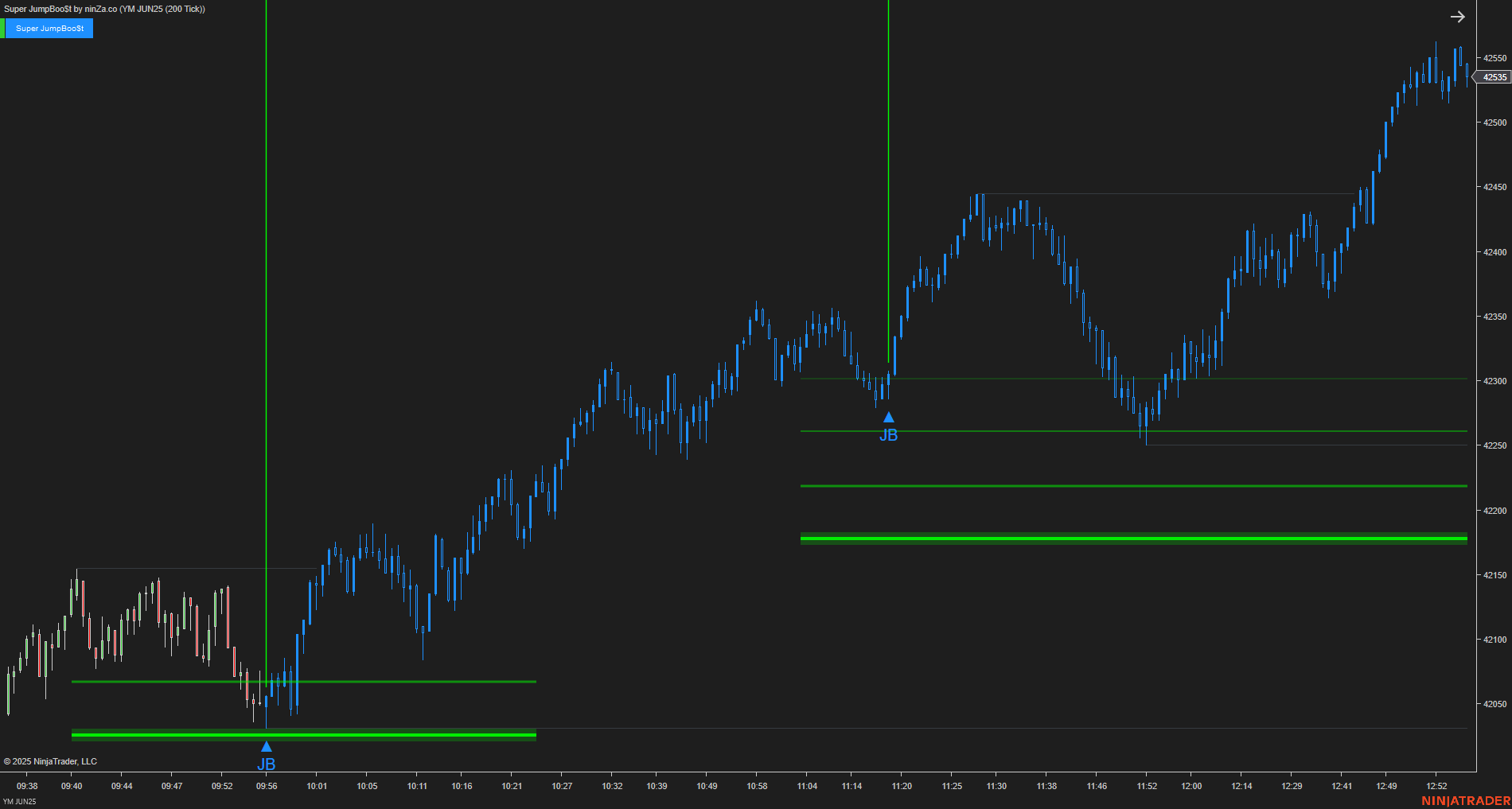Toggle the vertical green signal line at 09:56

(x=266, y=318)
